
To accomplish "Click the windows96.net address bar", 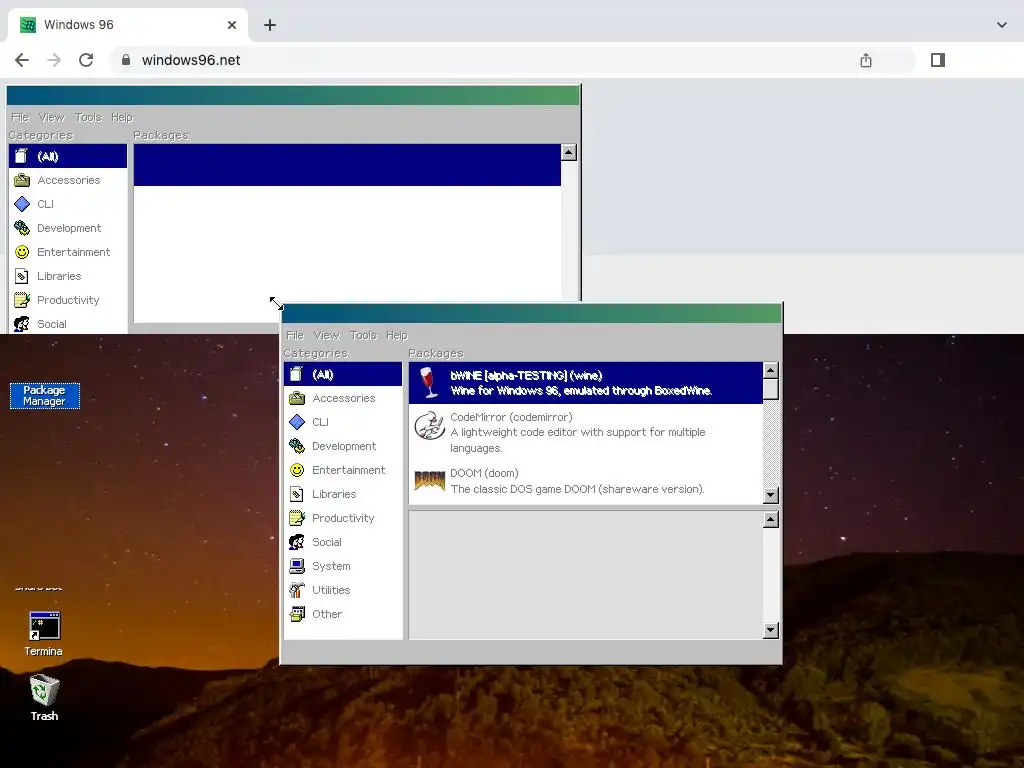I will click(x=512, y=60).
